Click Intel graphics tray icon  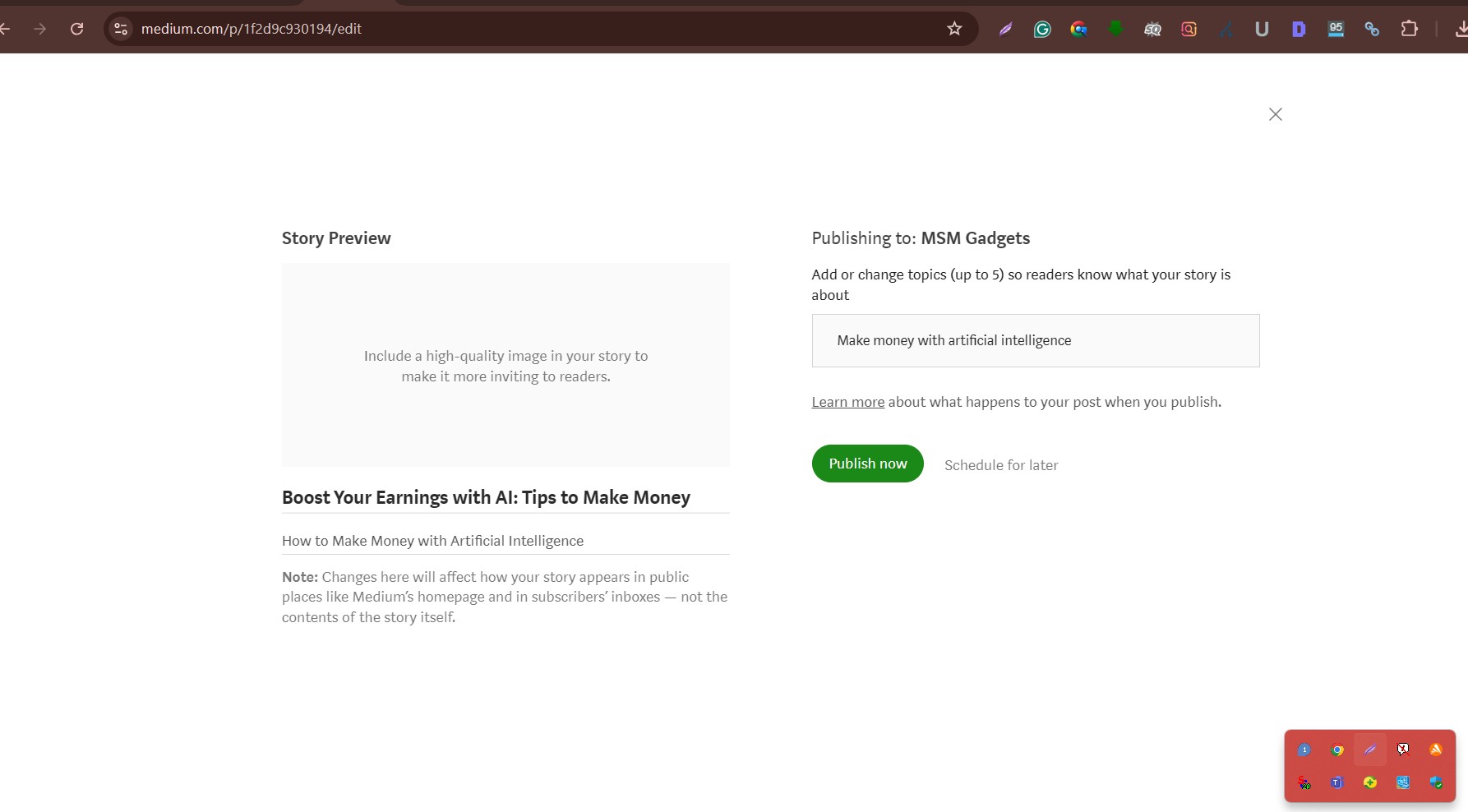[1403, 782]
